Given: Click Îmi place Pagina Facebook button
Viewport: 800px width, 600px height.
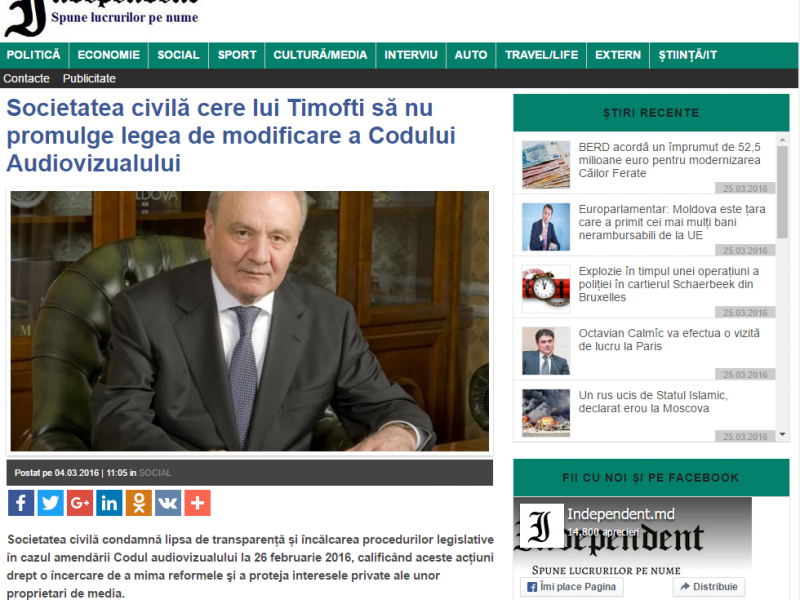Looking at the screenshot, I should coord(572,587).
